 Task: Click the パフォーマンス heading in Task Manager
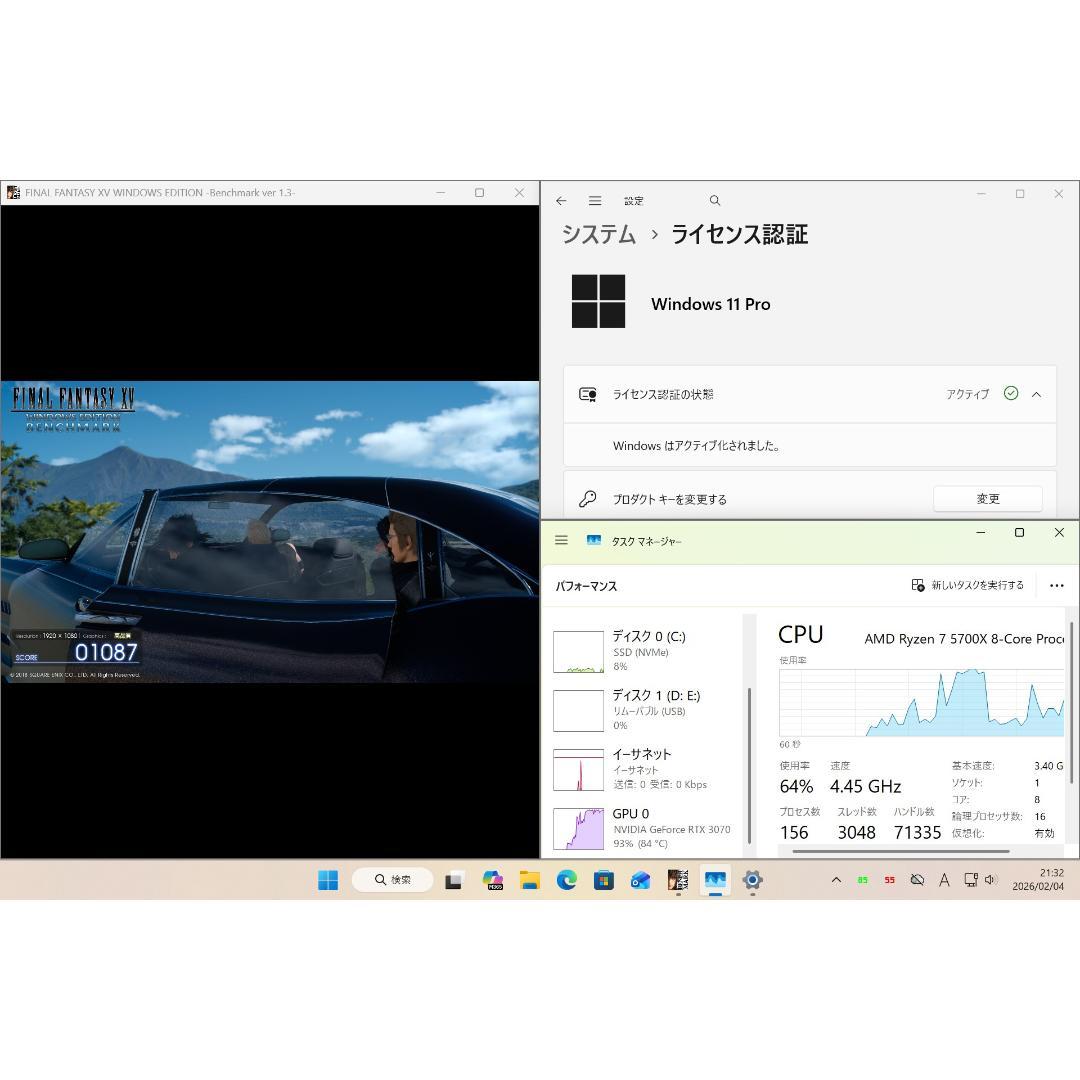pyautogui.click(x=586, y=586)
